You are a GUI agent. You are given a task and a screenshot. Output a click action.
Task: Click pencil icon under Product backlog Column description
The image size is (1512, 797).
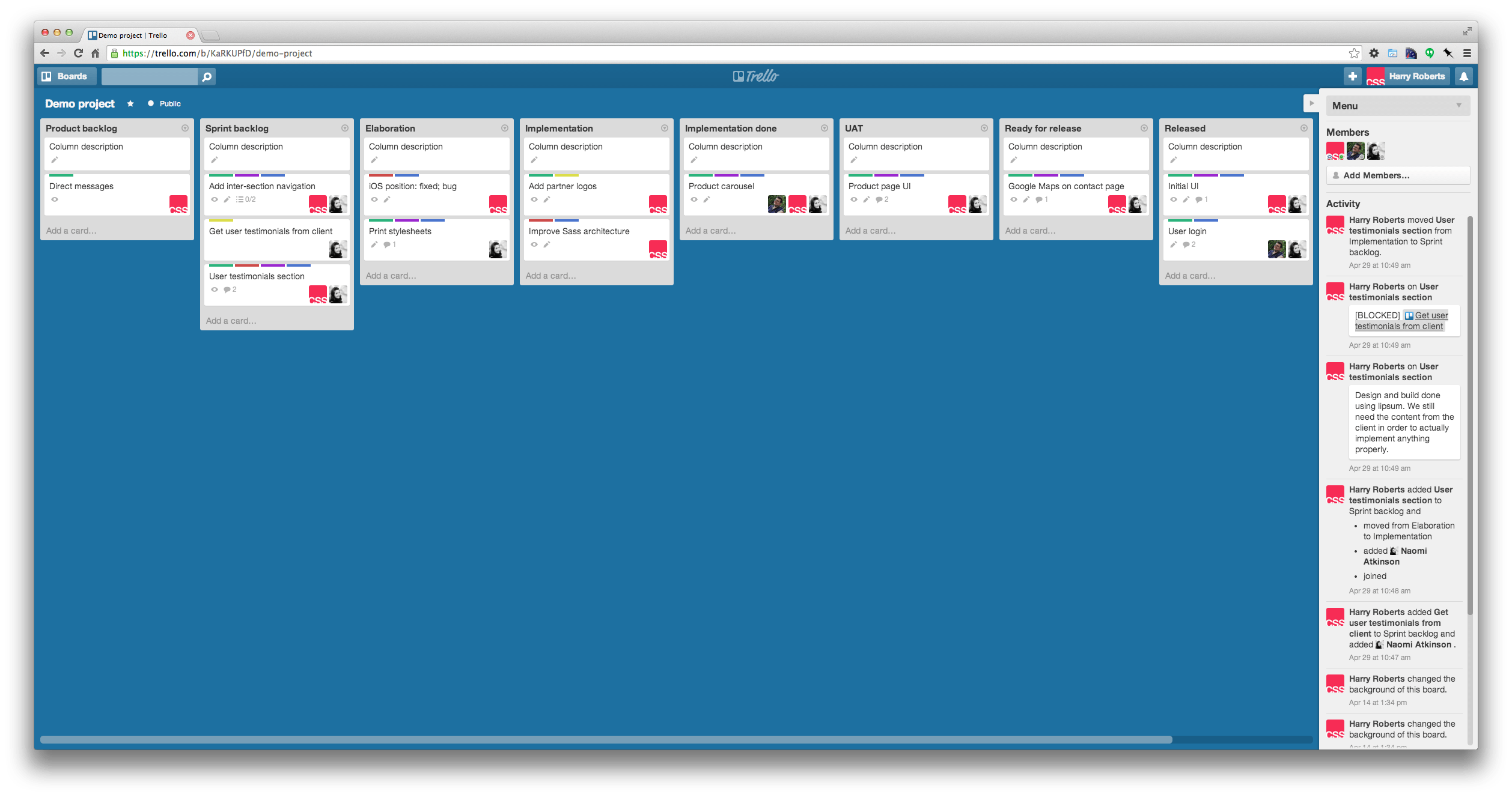point(55,160)
